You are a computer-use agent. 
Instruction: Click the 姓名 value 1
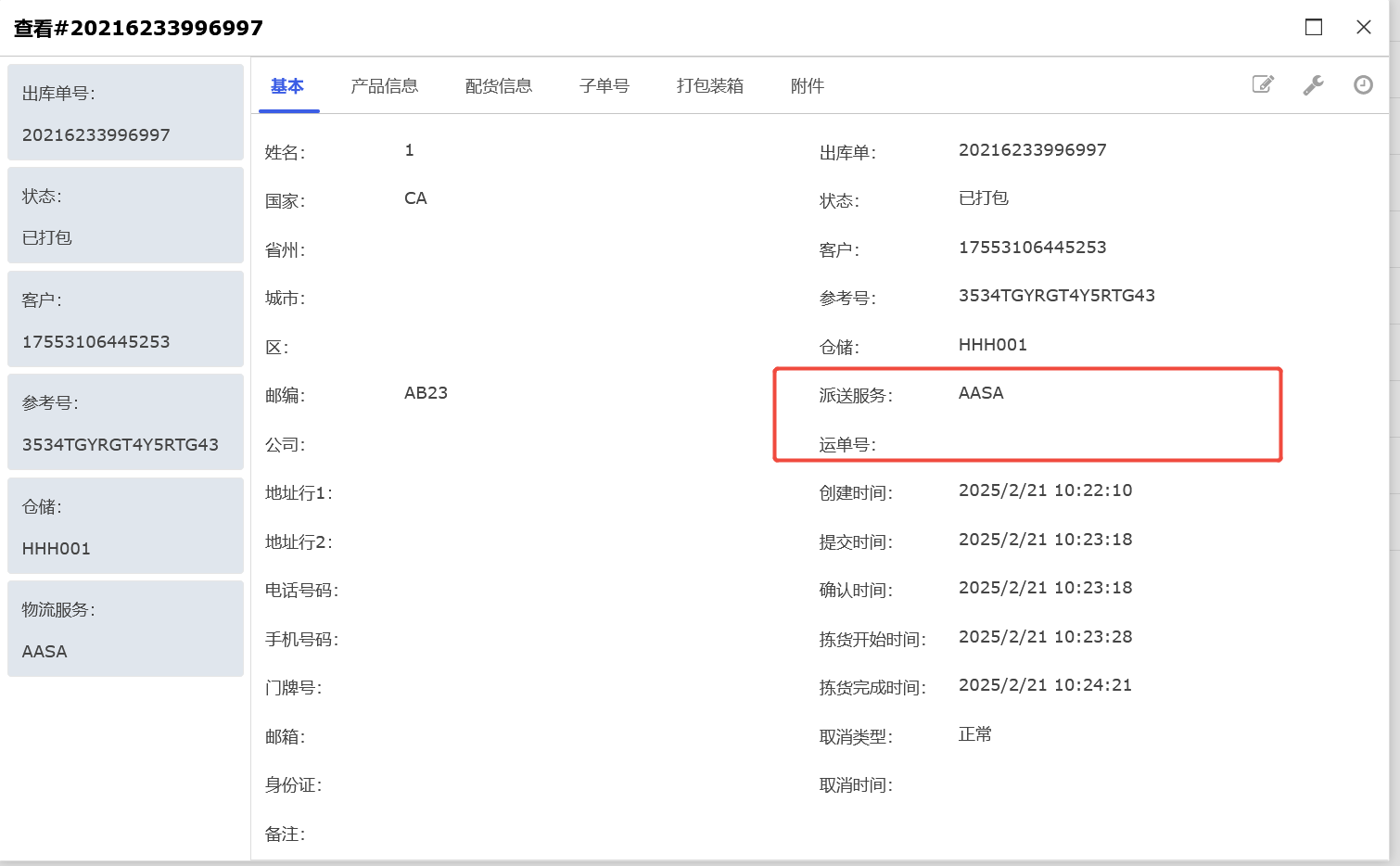[409, 150]
